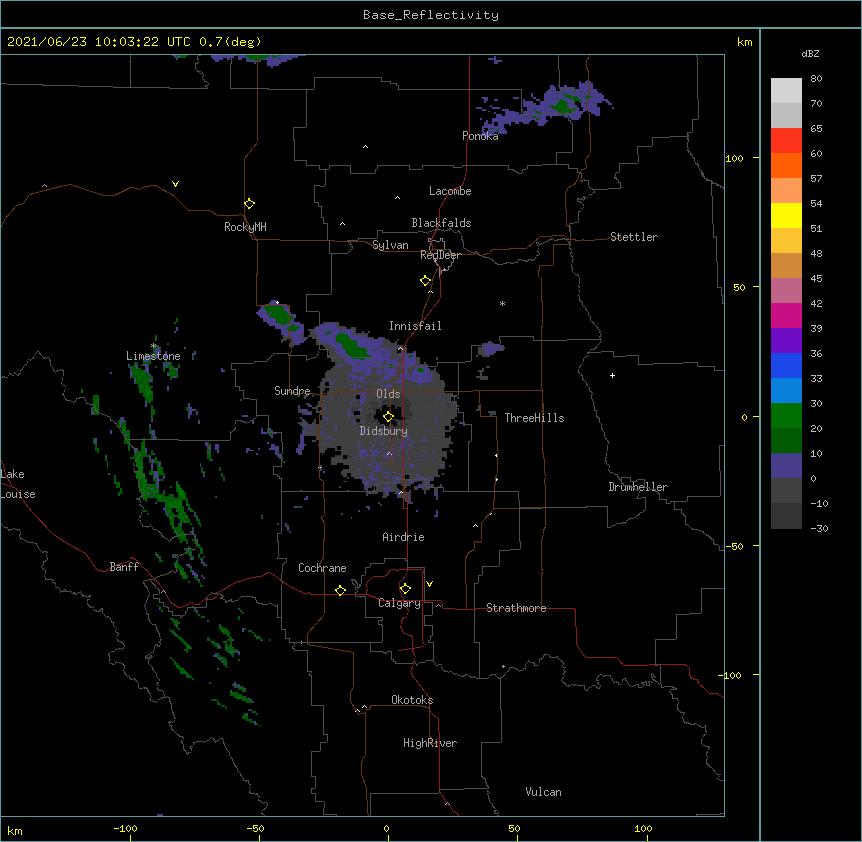Click the Drumheller map label
862x842 pixels.
point(638,487)
